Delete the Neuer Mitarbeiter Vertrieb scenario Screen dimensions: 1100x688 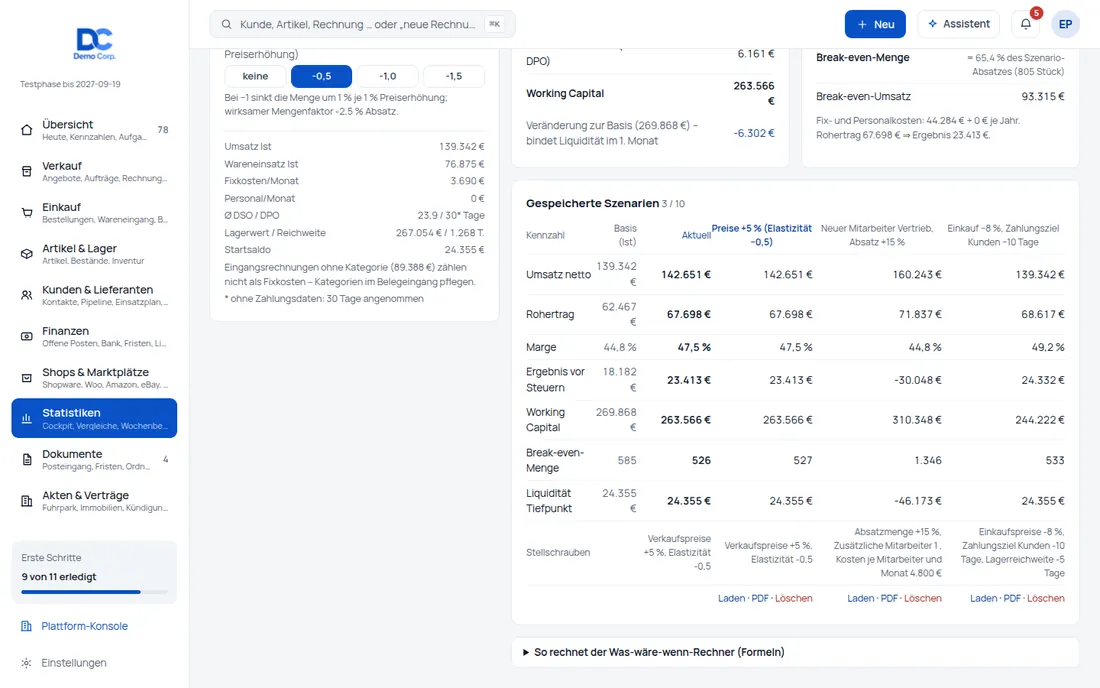point(923,598)
